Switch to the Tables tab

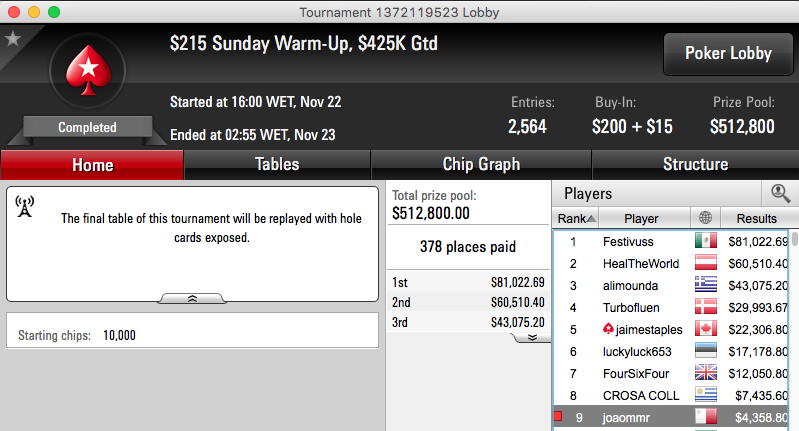(277, 165)
